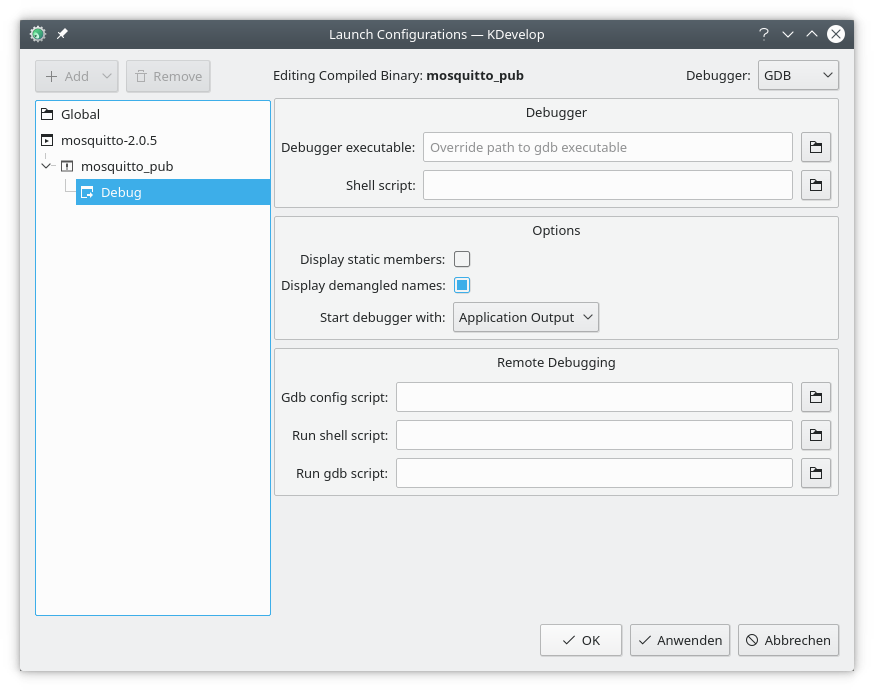Click the 'Display static members:' label
This screenshot has height=691, width=874.
pos(372,259)
